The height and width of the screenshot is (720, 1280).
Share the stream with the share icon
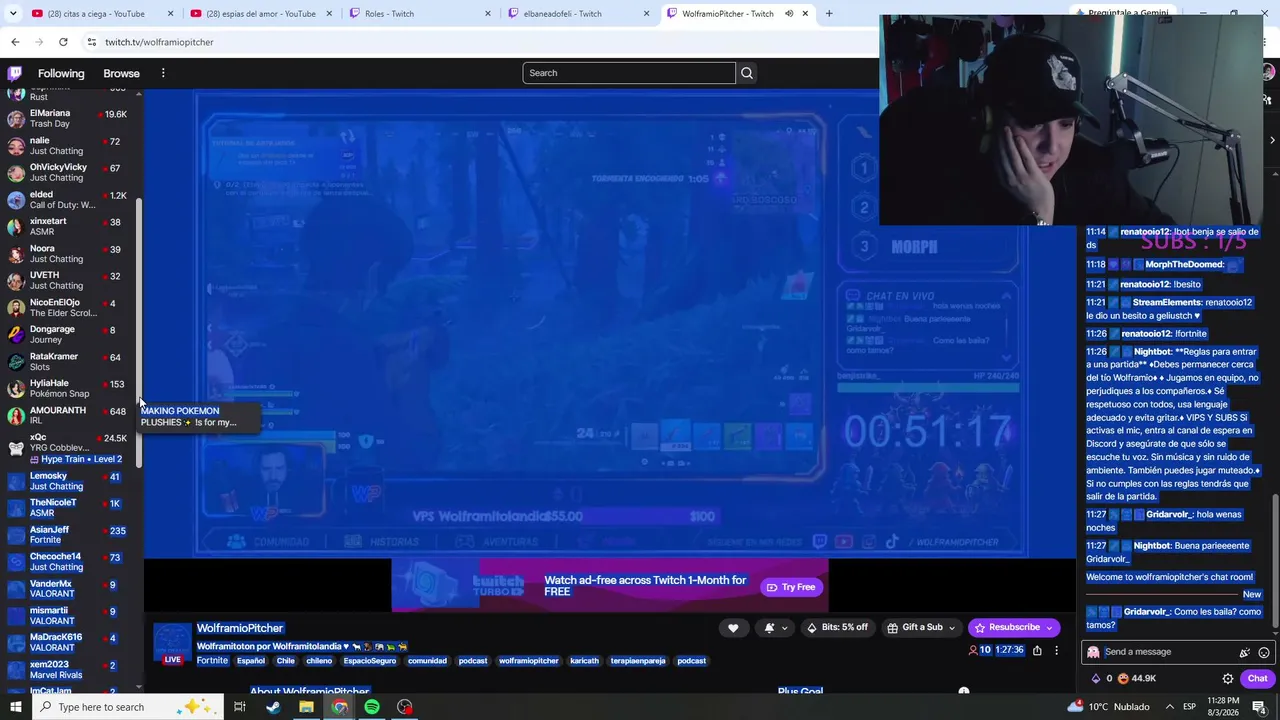(x=1037, y=650)
